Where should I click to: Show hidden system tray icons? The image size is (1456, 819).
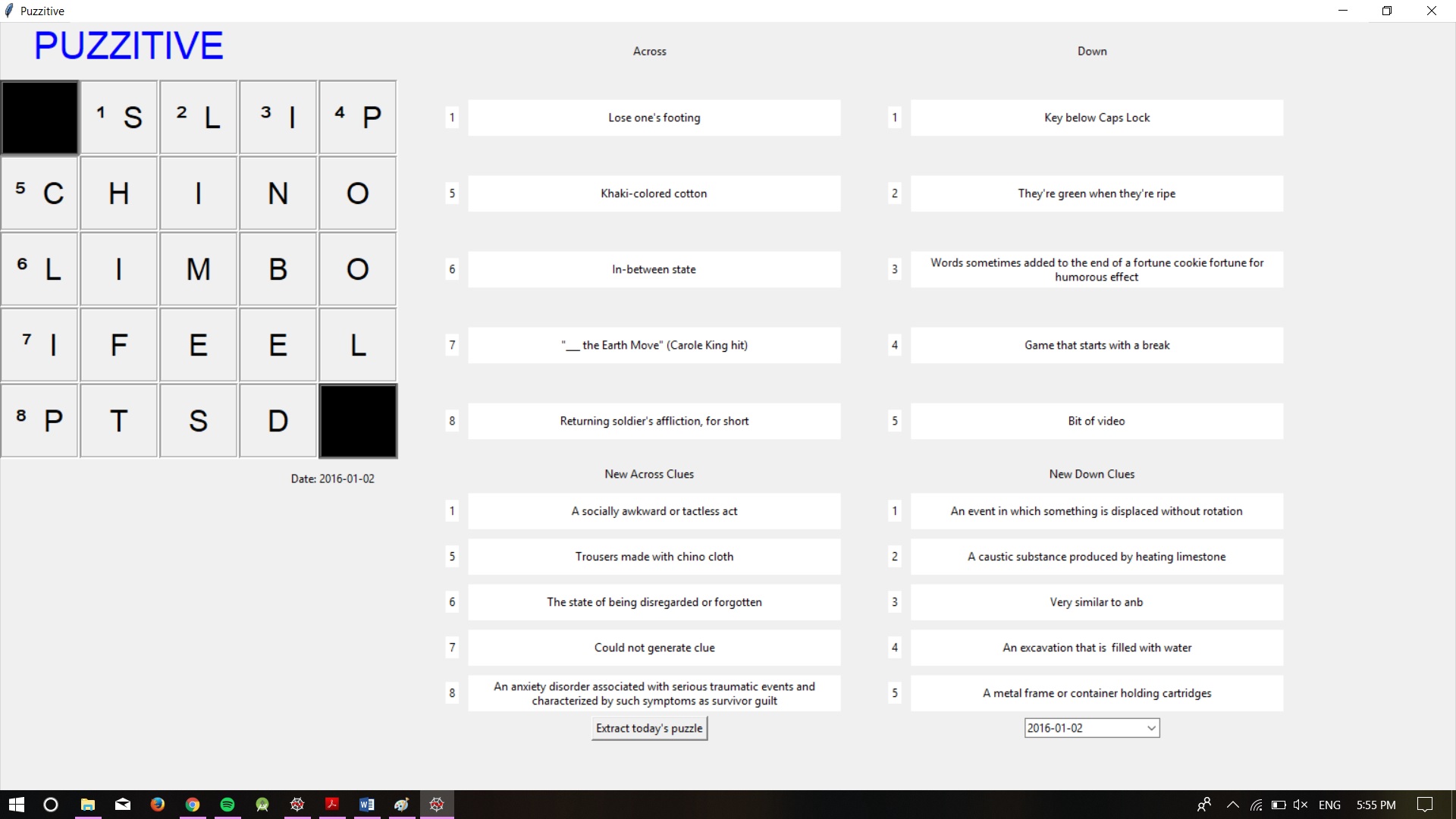click(x=1233, y=805)
